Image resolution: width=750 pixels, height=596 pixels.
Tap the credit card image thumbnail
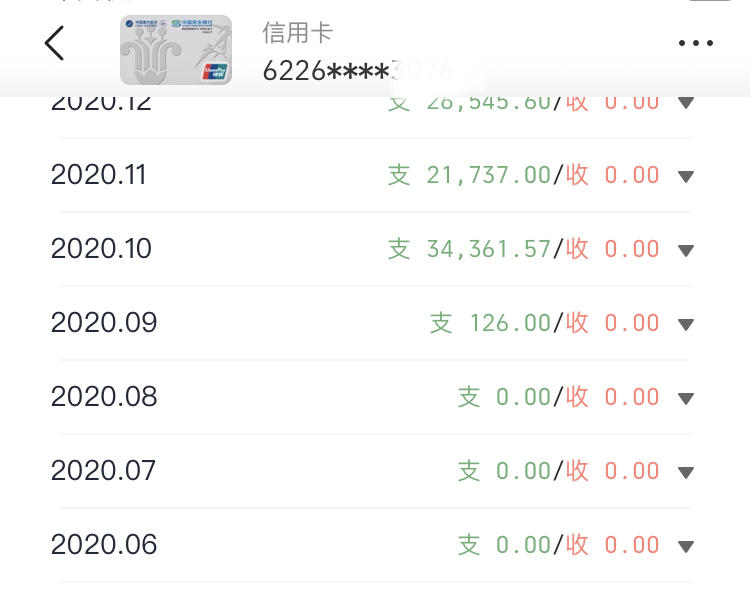pyautogui.click(x=176, y=50)
